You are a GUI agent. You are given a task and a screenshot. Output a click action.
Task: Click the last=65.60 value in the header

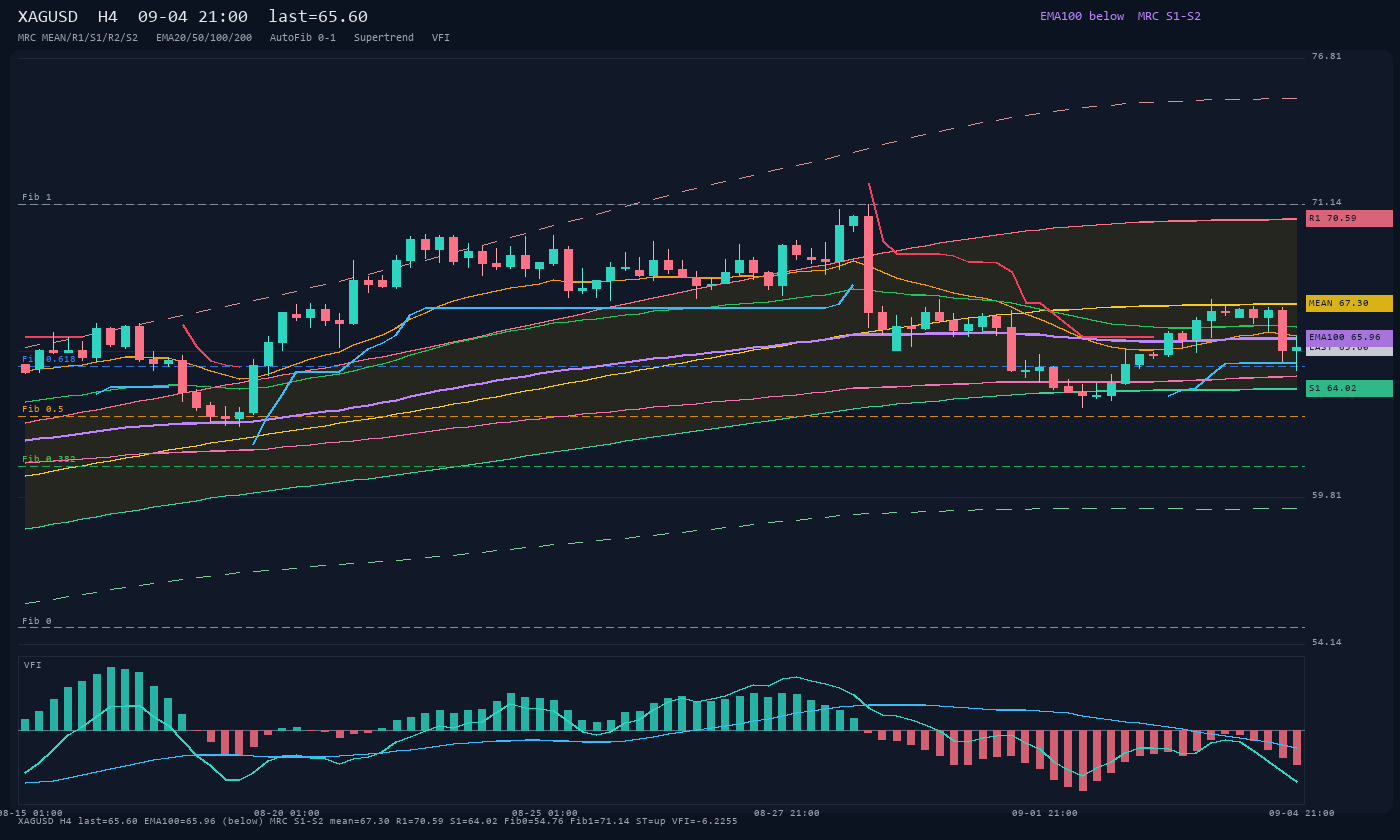318,17
